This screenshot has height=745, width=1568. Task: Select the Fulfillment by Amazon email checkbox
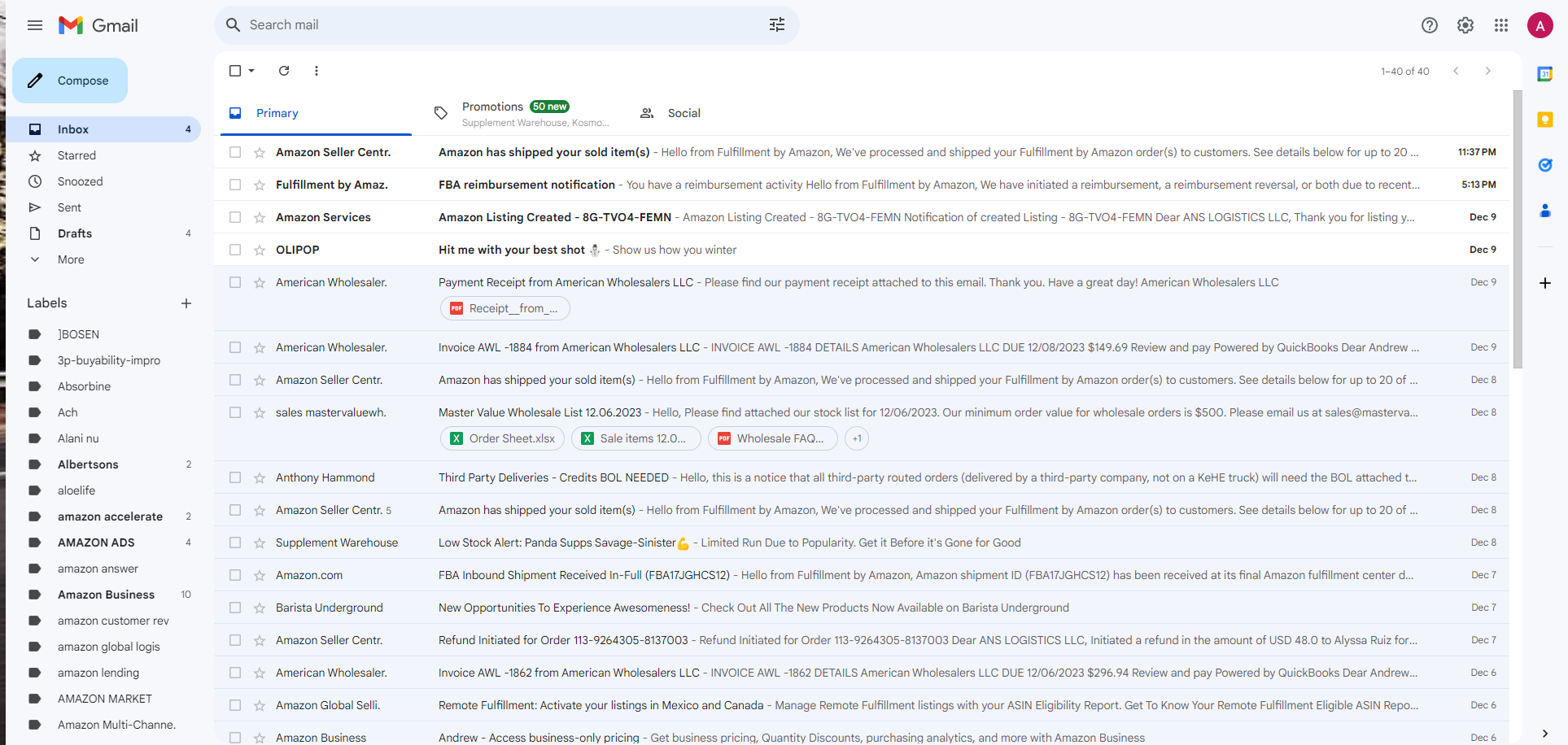(235, 185)
